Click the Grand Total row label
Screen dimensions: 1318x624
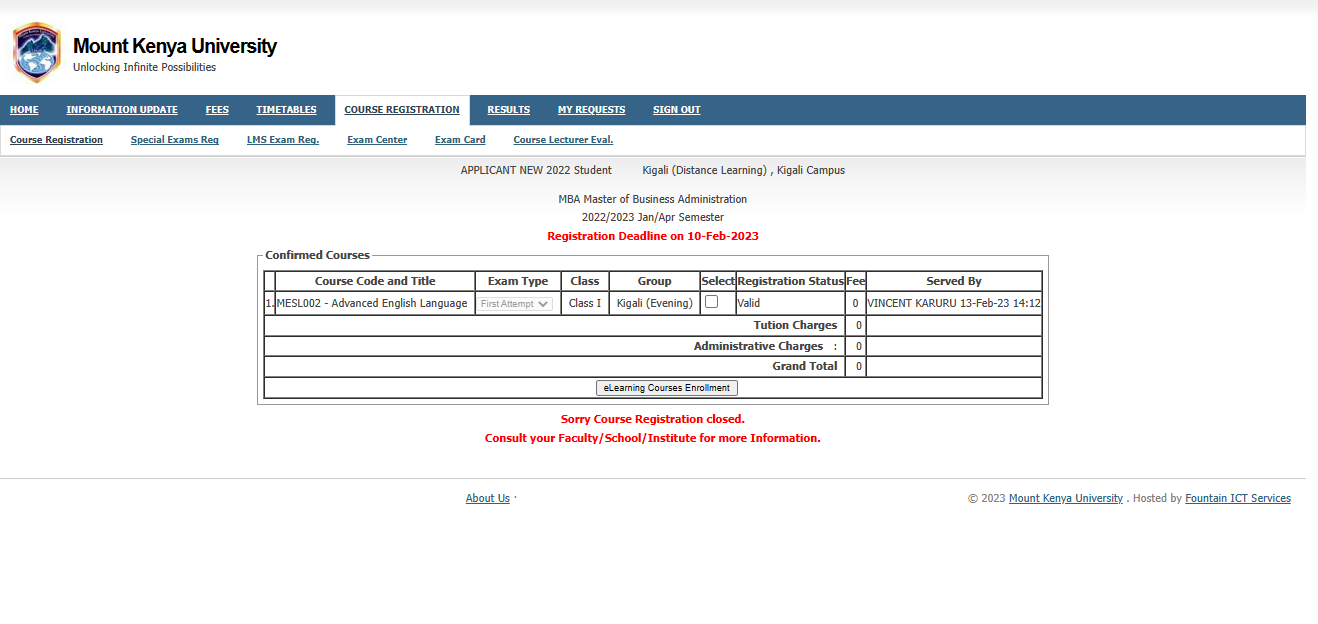(805, 366)
